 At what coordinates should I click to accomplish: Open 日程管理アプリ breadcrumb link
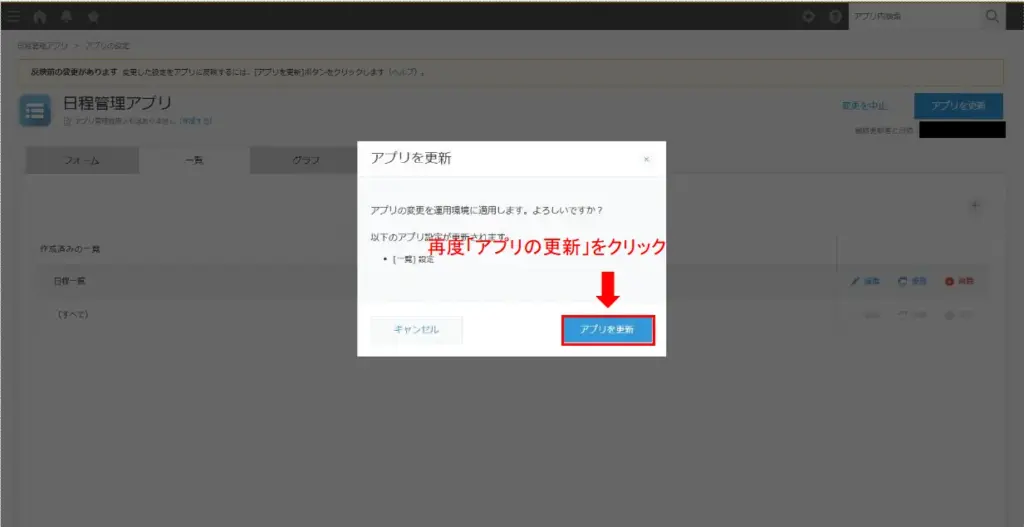pyautogui.click(x=42, y=46)
